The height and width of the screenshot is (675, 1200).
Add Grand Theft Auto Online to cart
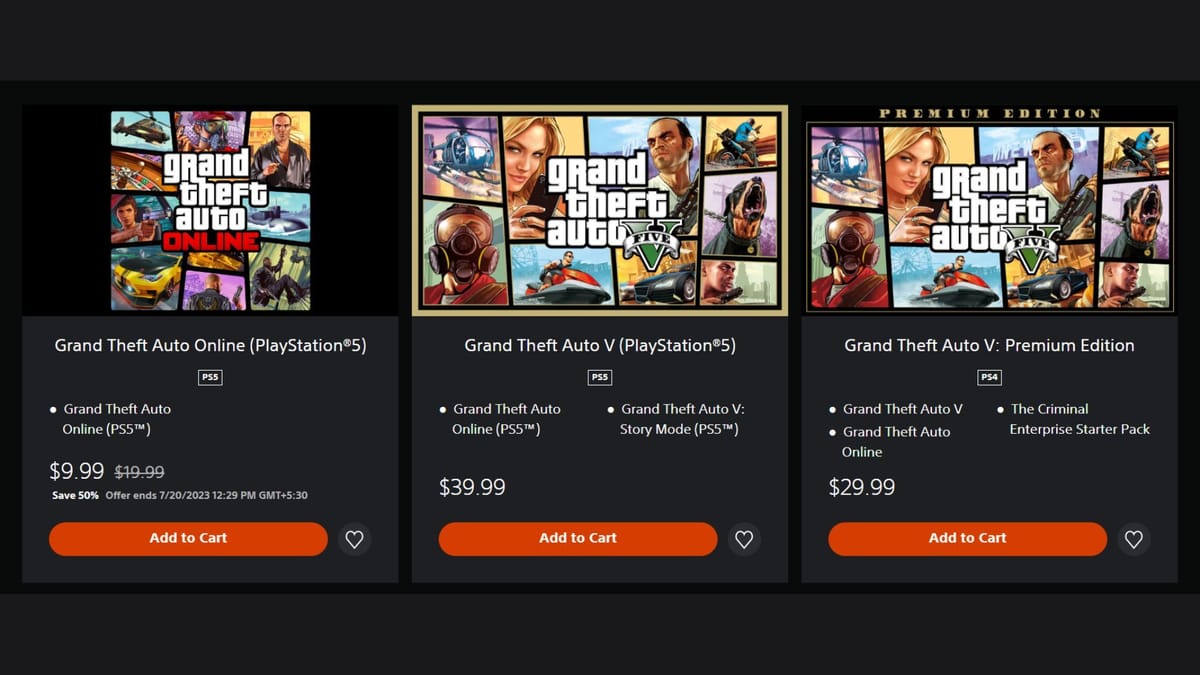tap(188, 538)
